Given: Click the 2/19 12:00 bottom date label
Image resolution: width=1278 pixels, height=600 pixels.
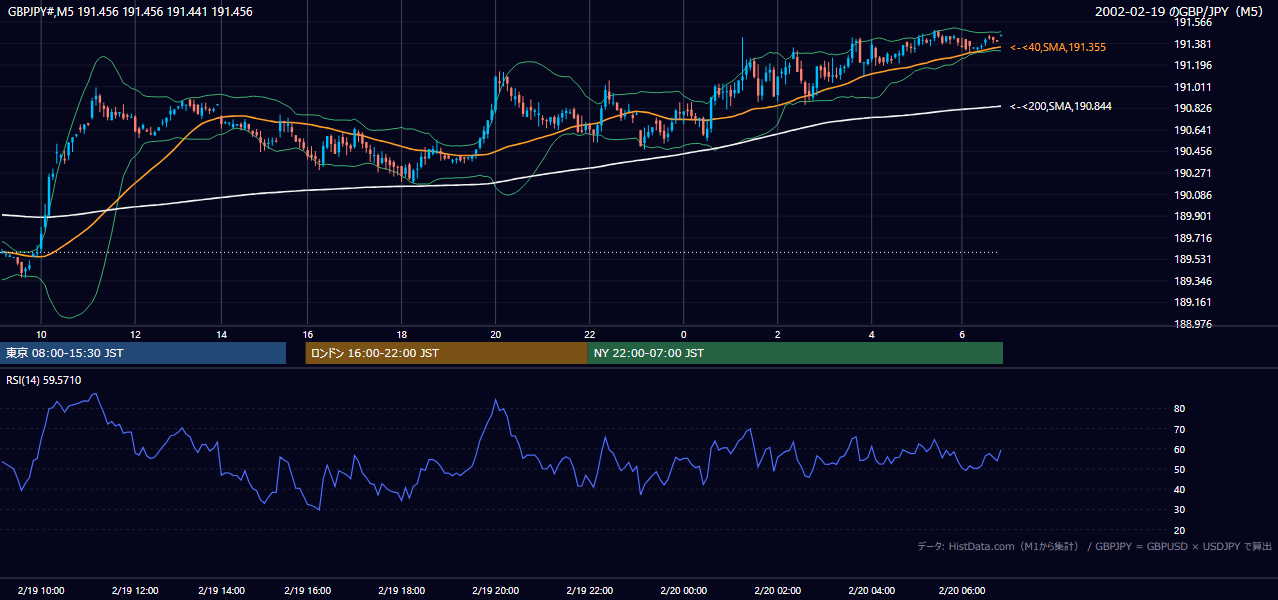Looking at the screenshot, I should [x=135, y=590].
